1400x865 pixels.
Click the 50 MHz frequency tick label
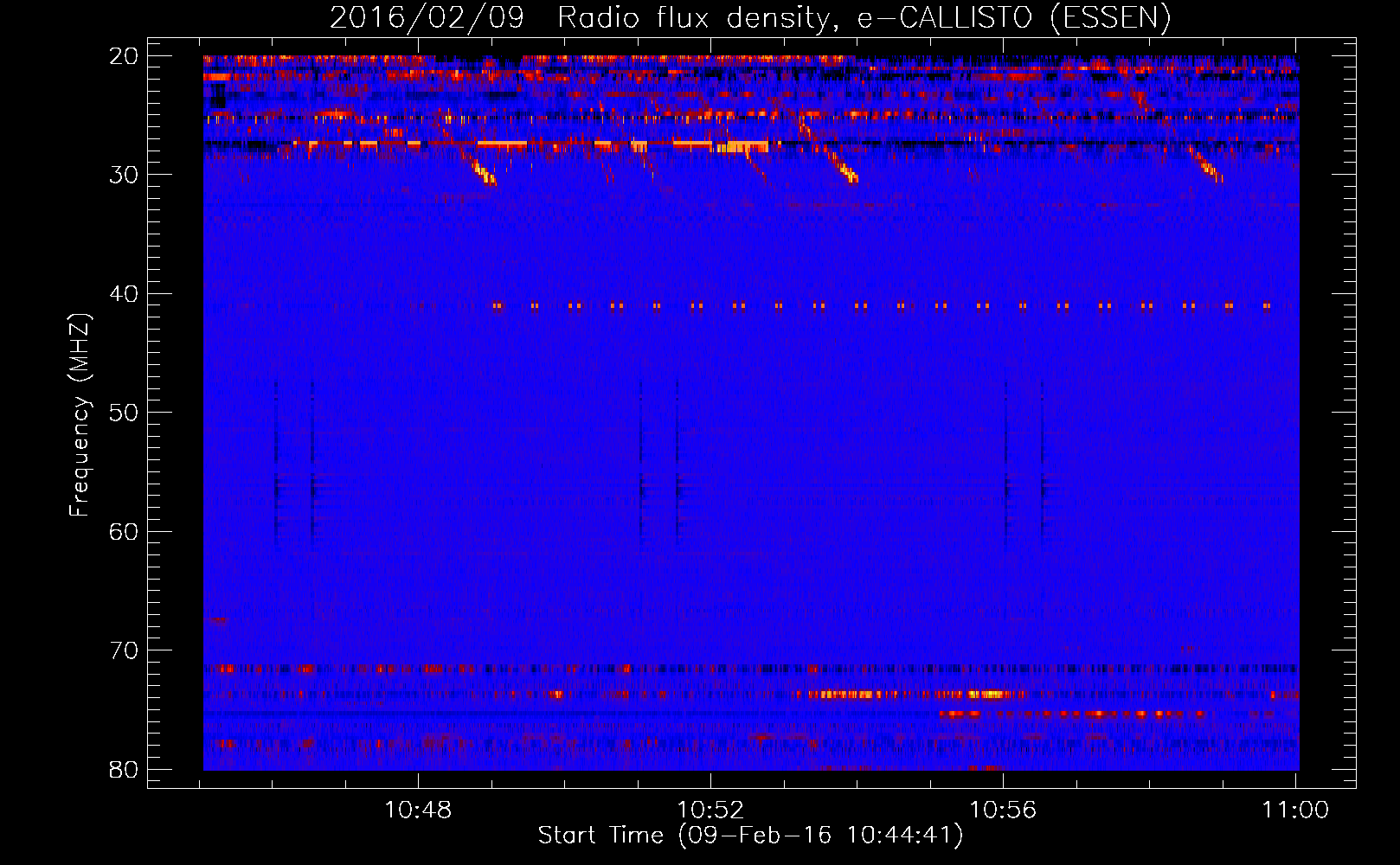click(125, 413)
